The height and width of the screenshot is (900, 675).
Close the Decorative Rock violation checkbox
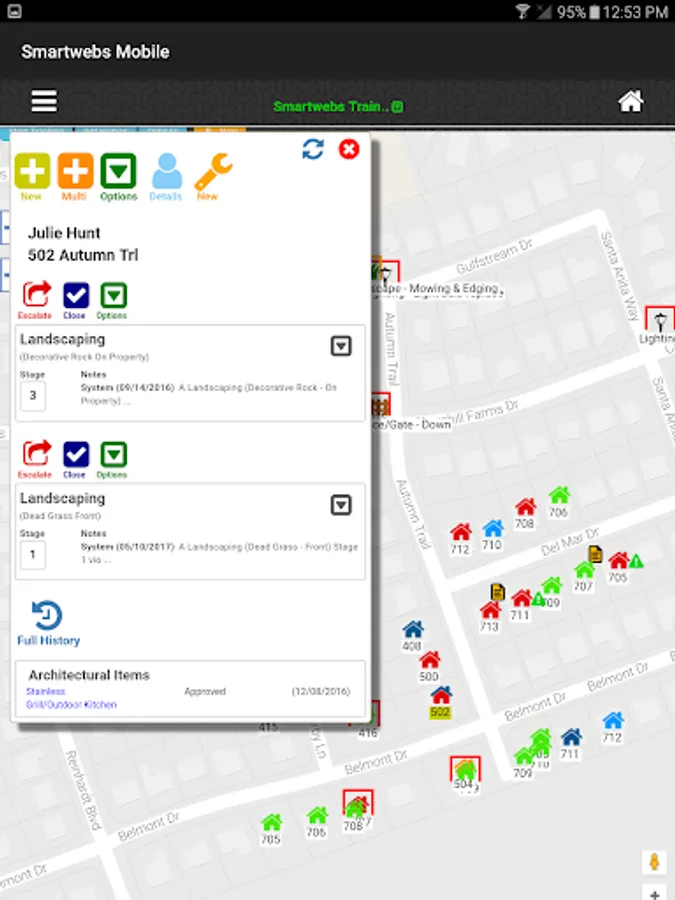pos(76,296)
